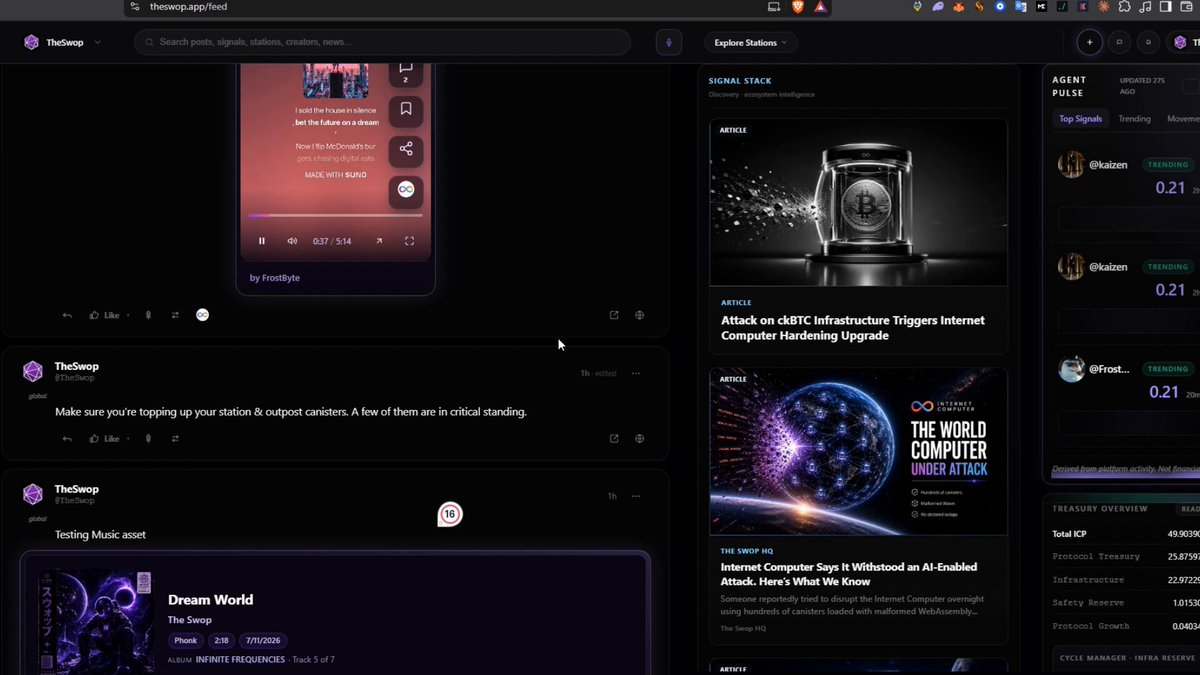Open the Dream World album cover art
1200x675 pixels.
click(x=96, y=623)
